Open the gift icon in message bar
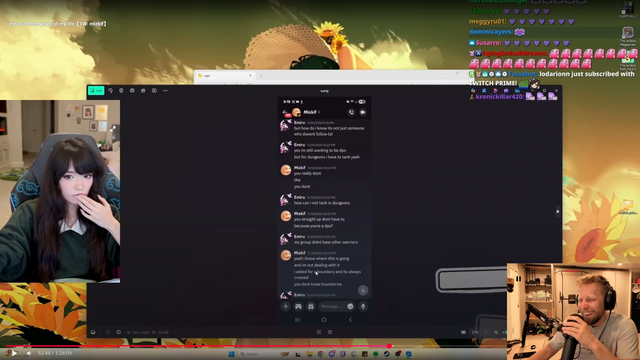This screenshot has height=360, width=640. tap(311, 306)
